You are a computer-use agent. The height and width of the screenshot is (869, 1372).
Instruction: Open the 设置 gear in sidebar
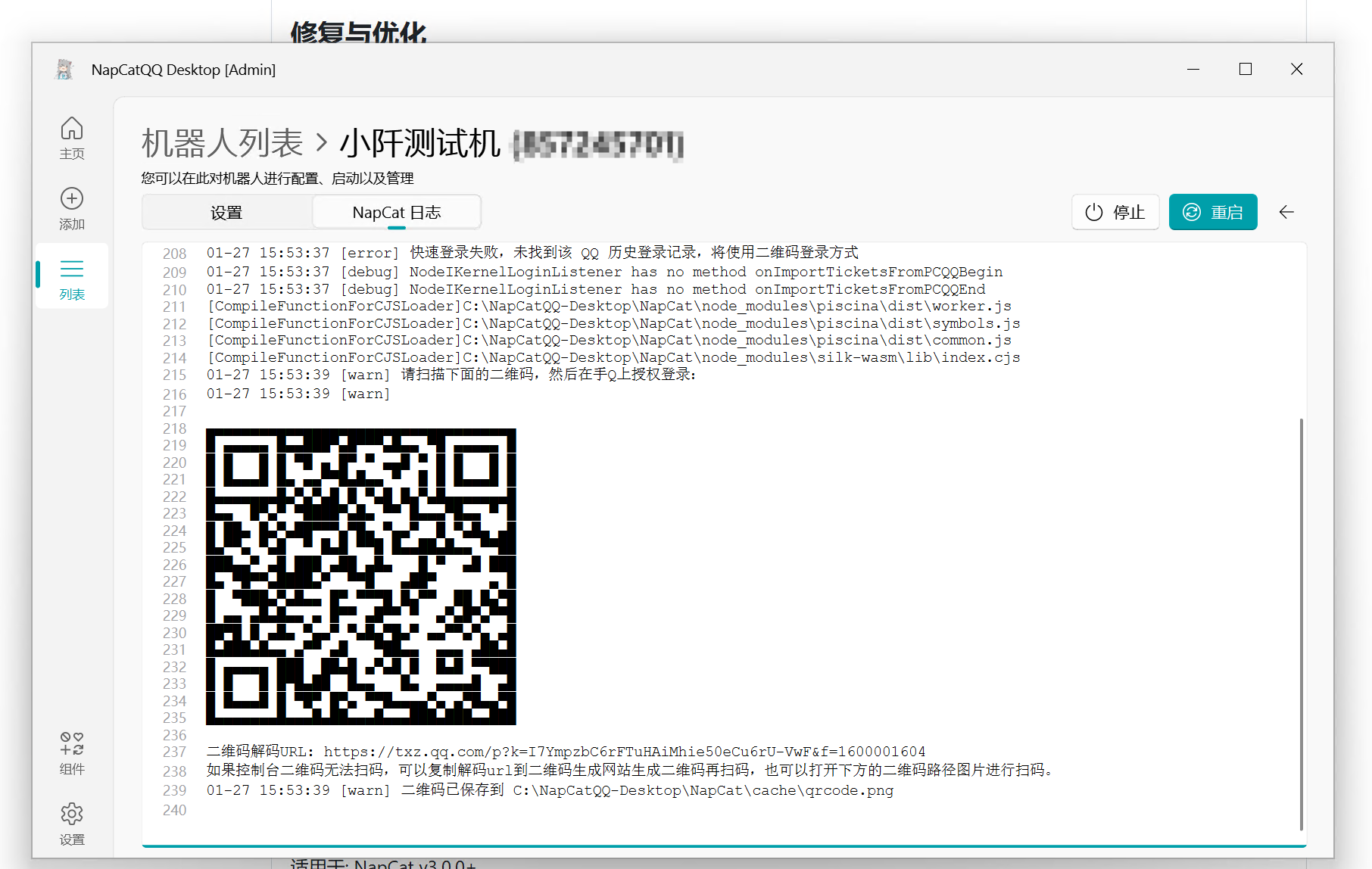[x=72, y=824]
